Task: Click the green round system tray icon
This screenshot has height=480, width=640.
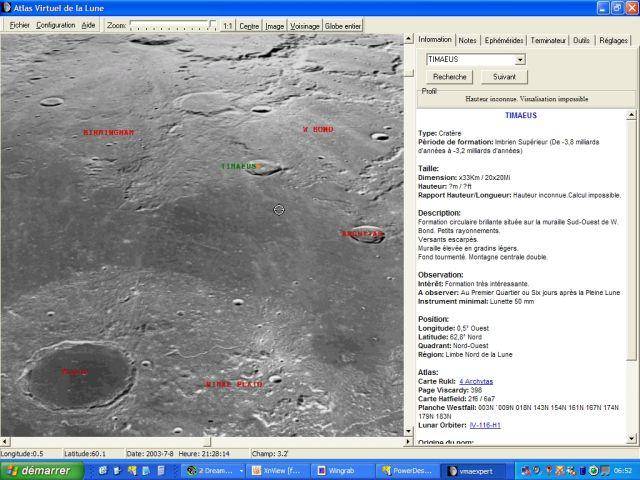Action: [x=594, y=471]
